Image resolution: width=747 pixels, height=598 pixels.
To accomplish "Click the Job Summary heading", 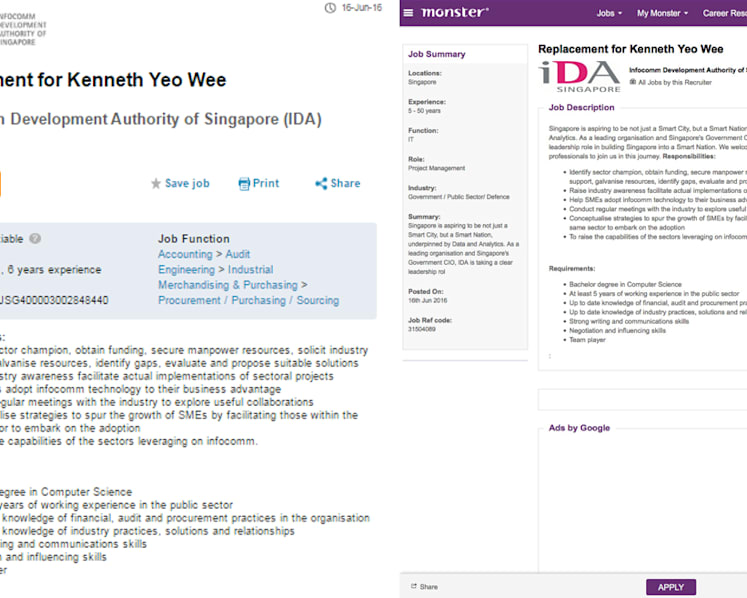I will [x=437, y=54].
